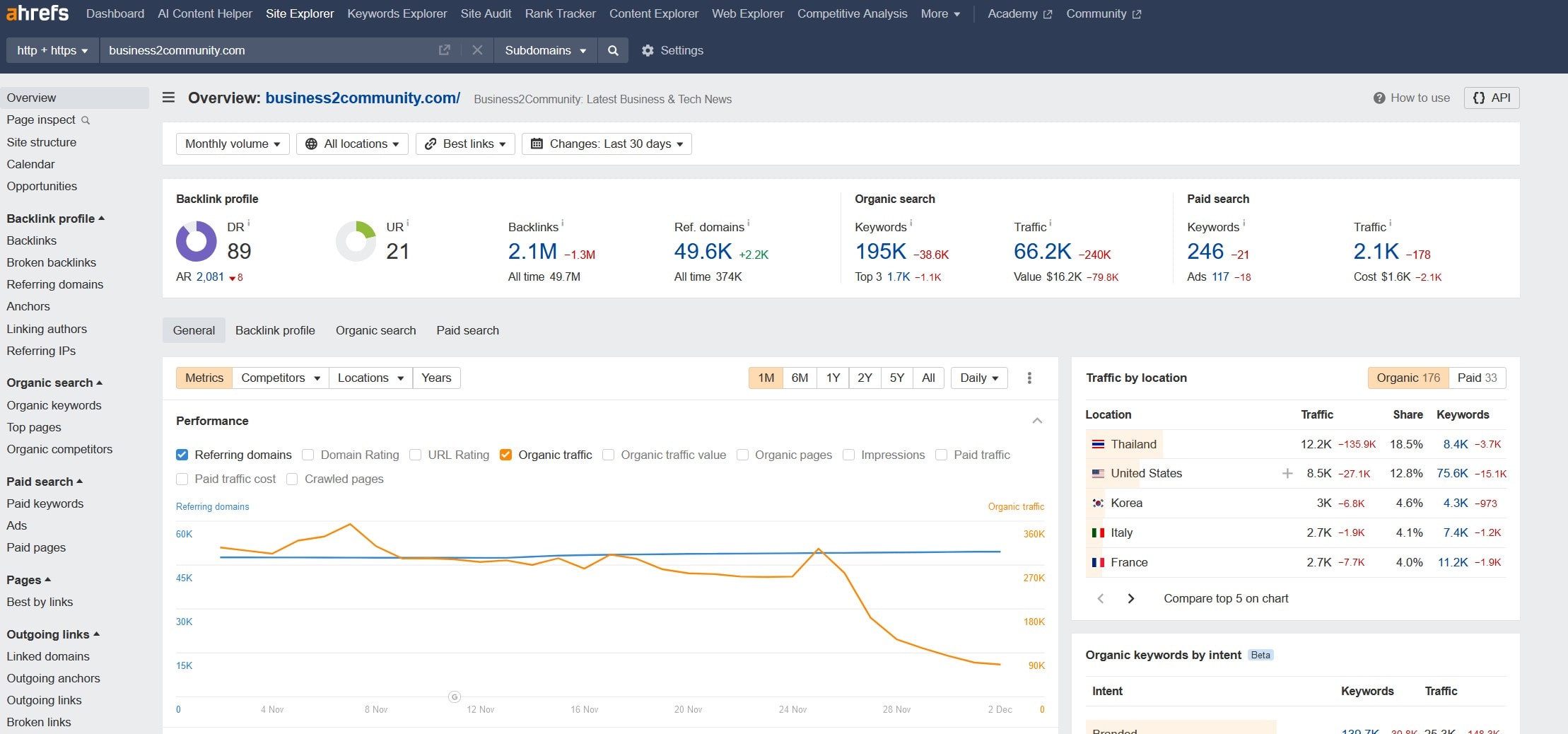Open the More menu in top navigation
1568x734 pixels.
(940, 13)
